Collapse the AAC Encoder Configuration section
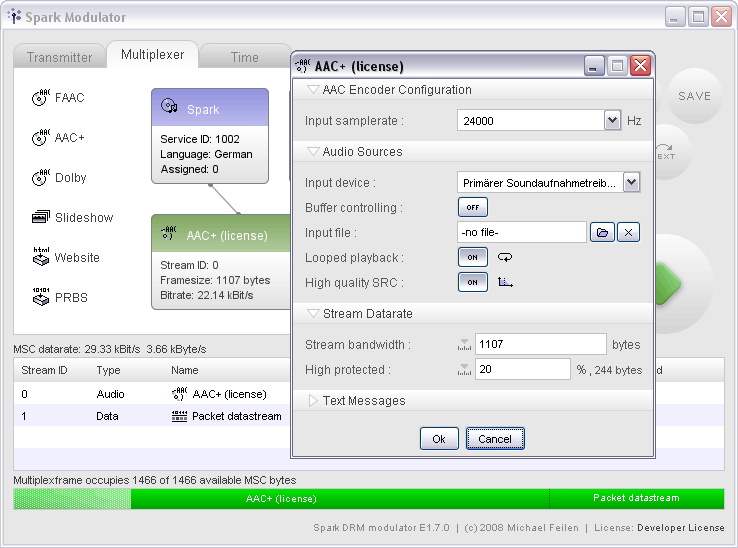The width and height of the screenshot is (738, 548). pos(313,89)
